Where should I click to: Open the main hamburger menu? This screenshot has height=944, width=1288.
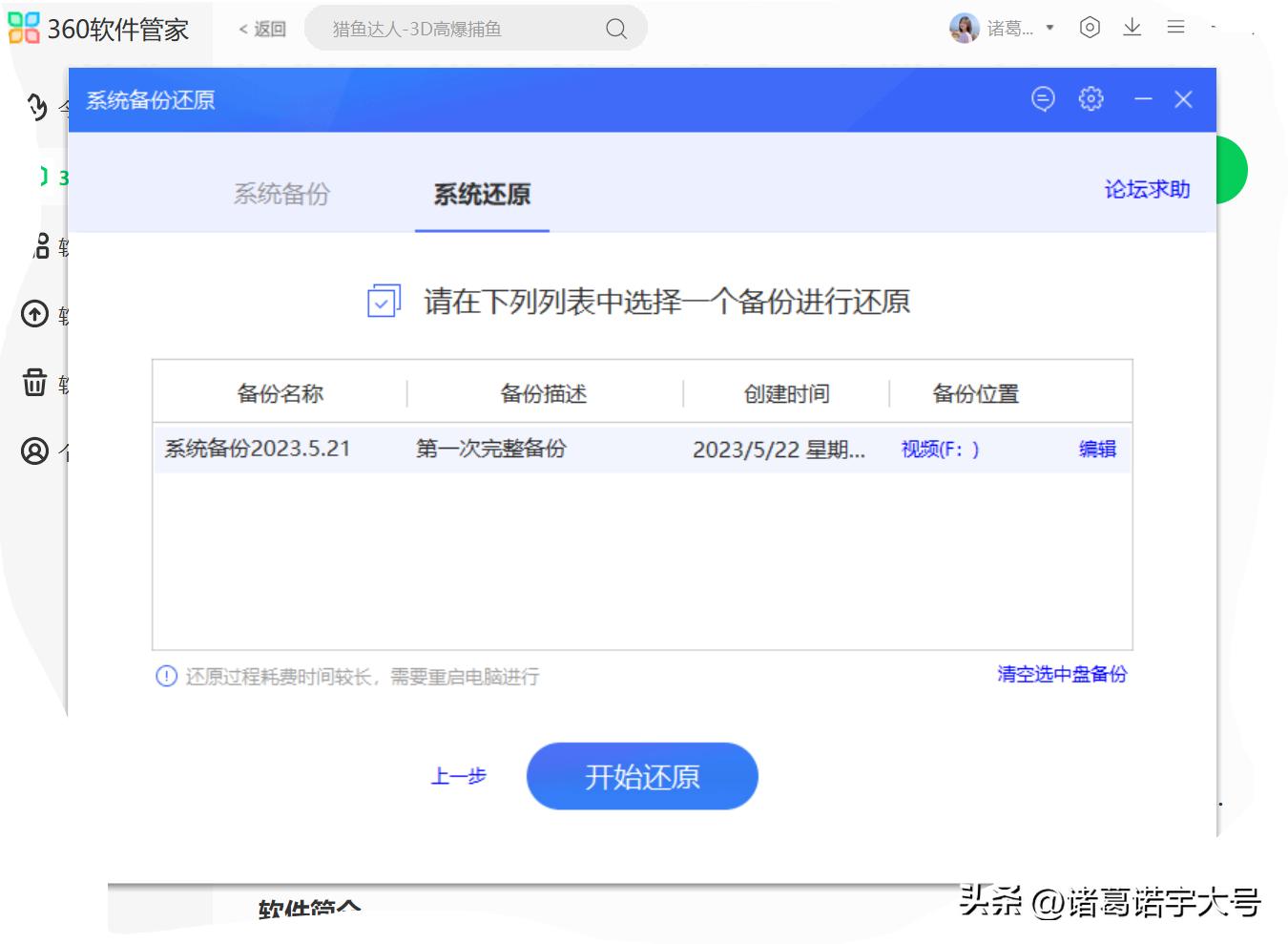point(1176,28)
